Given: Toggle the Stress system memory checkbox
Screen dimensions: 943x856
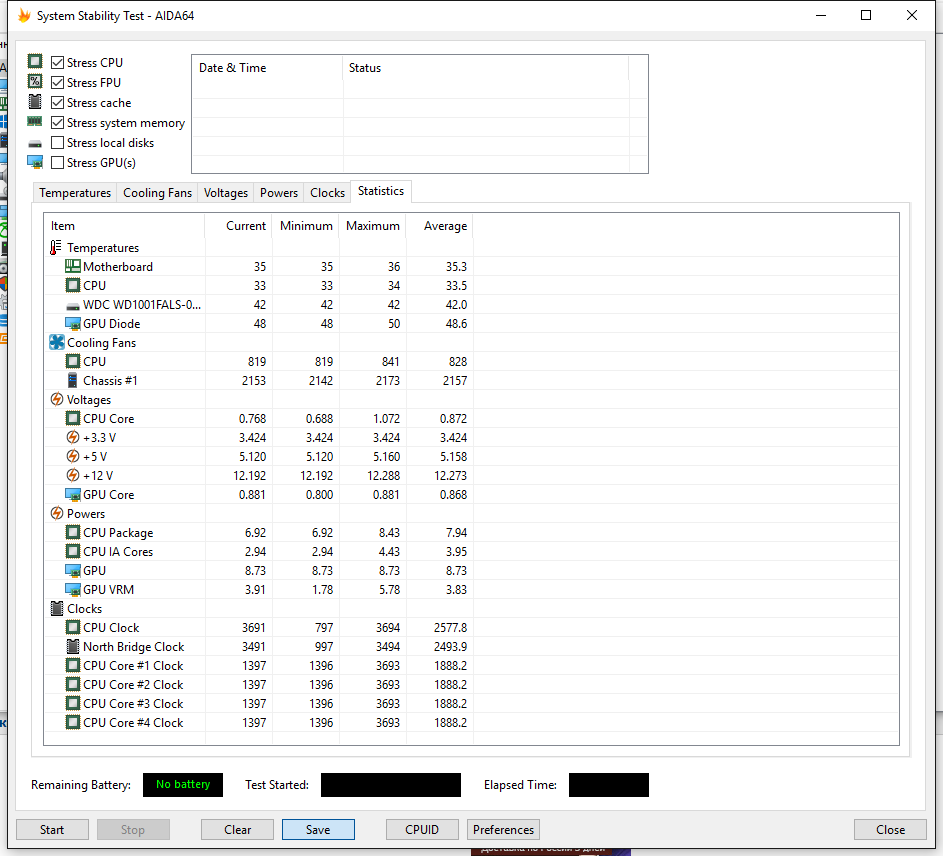Looking at the screenshot, I should coord(58,123).
